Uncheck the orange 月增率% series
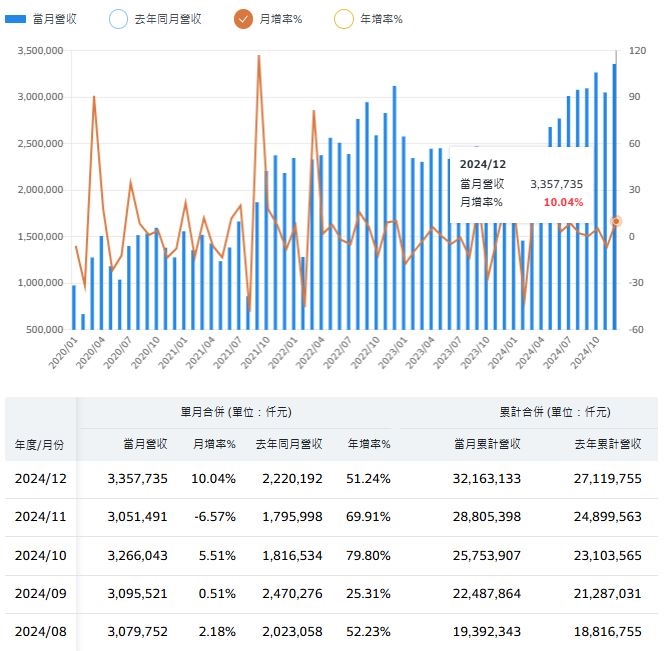The height and width of the screenshot is (651, 664). coord(244,18)
